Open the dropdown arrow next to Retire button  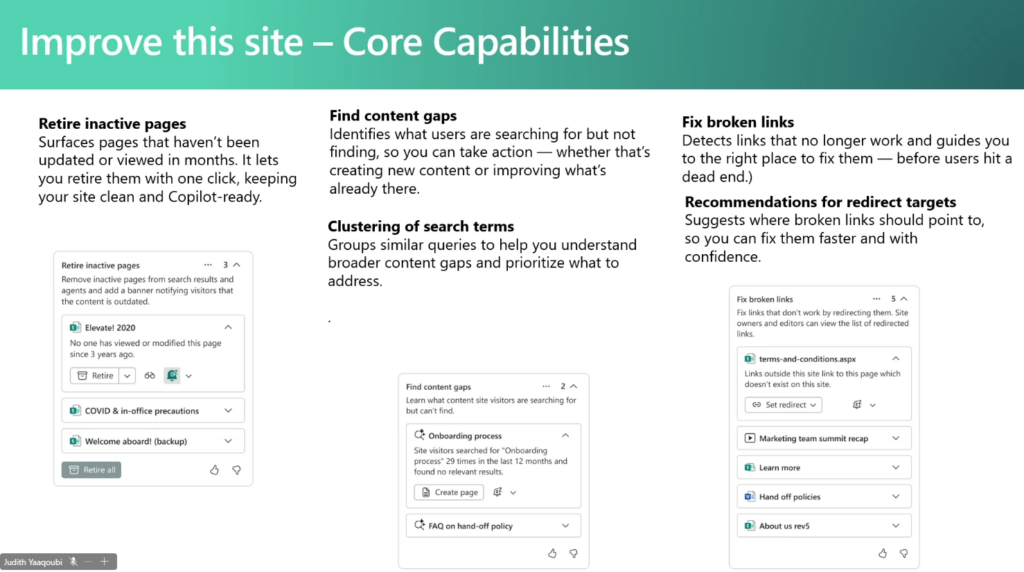point(128,376)
